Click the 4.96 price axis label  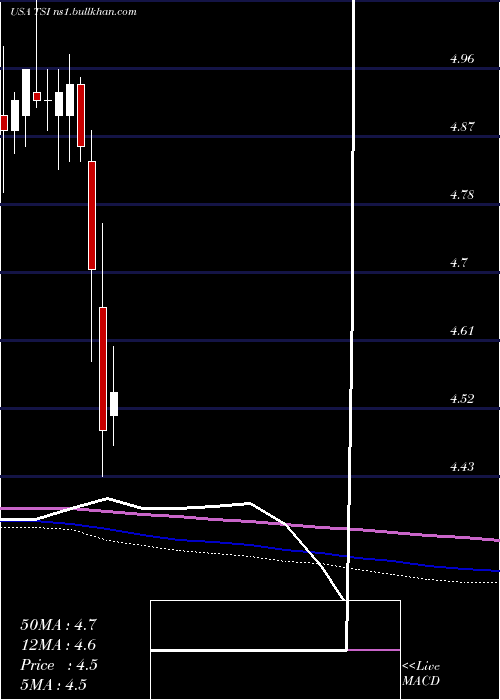coord(462,59)
